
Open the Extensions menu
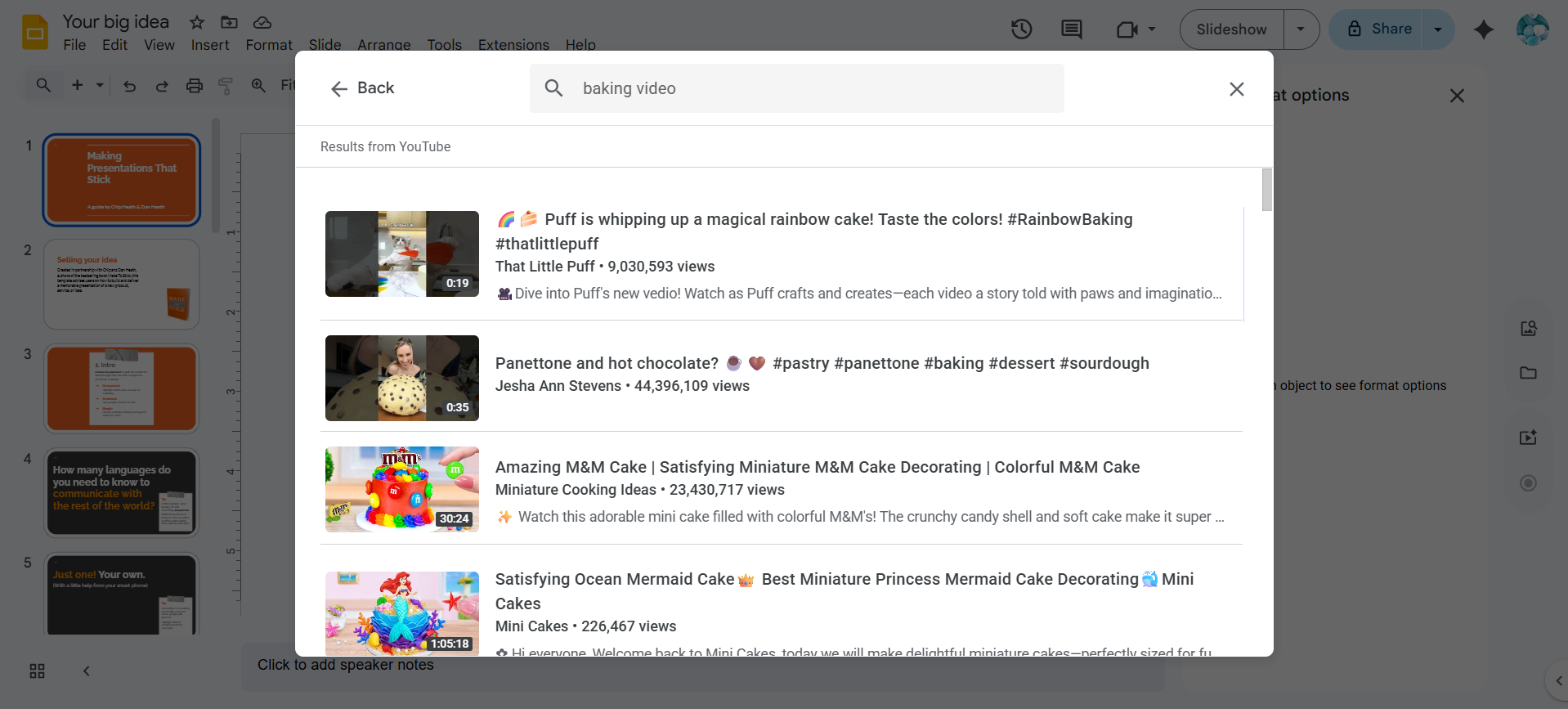tap(513, 45)
